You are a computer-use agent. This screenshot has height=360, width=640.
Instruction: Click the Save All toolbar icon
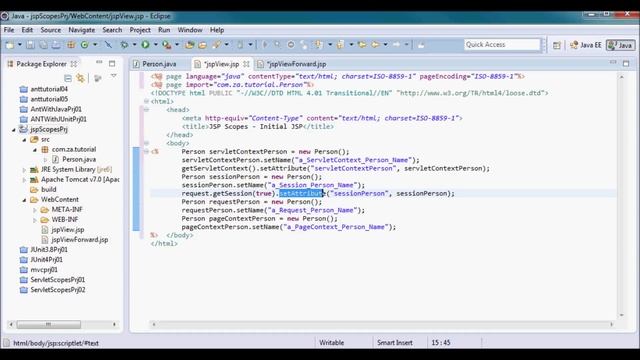click(43, 45)
